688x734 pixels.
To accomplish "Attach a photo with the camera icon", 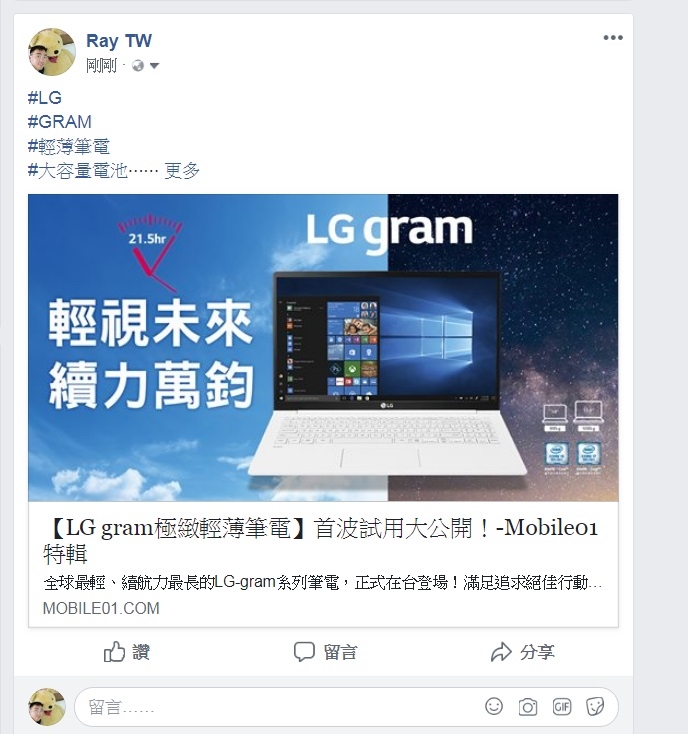I will tap(527, 706).
